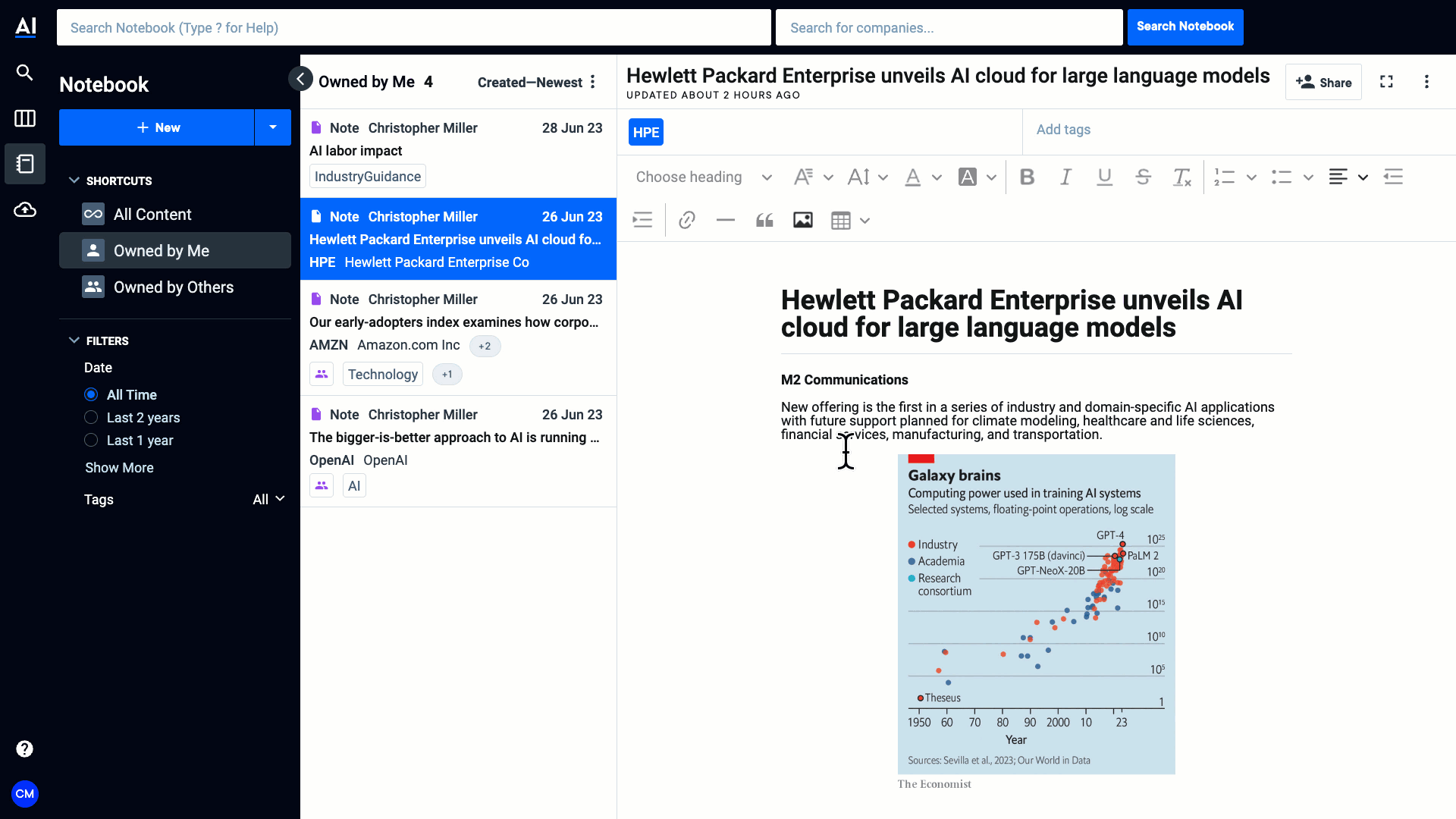Select the All Time date filter
1456x819 pixels.
tap(91, 395)
